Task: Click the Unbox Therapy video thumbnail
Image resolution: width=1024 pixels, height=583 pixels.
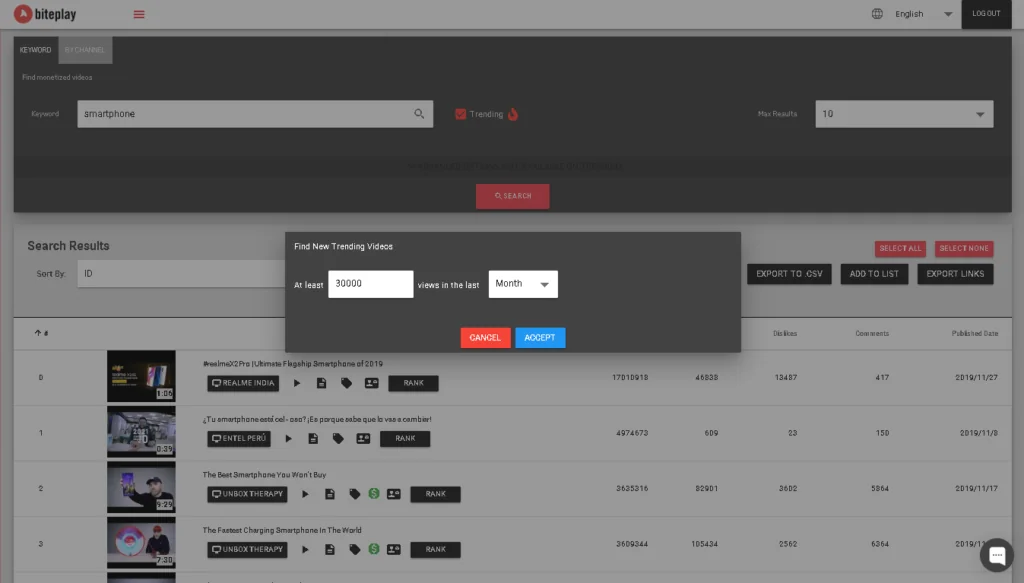Action: point(140,487)
